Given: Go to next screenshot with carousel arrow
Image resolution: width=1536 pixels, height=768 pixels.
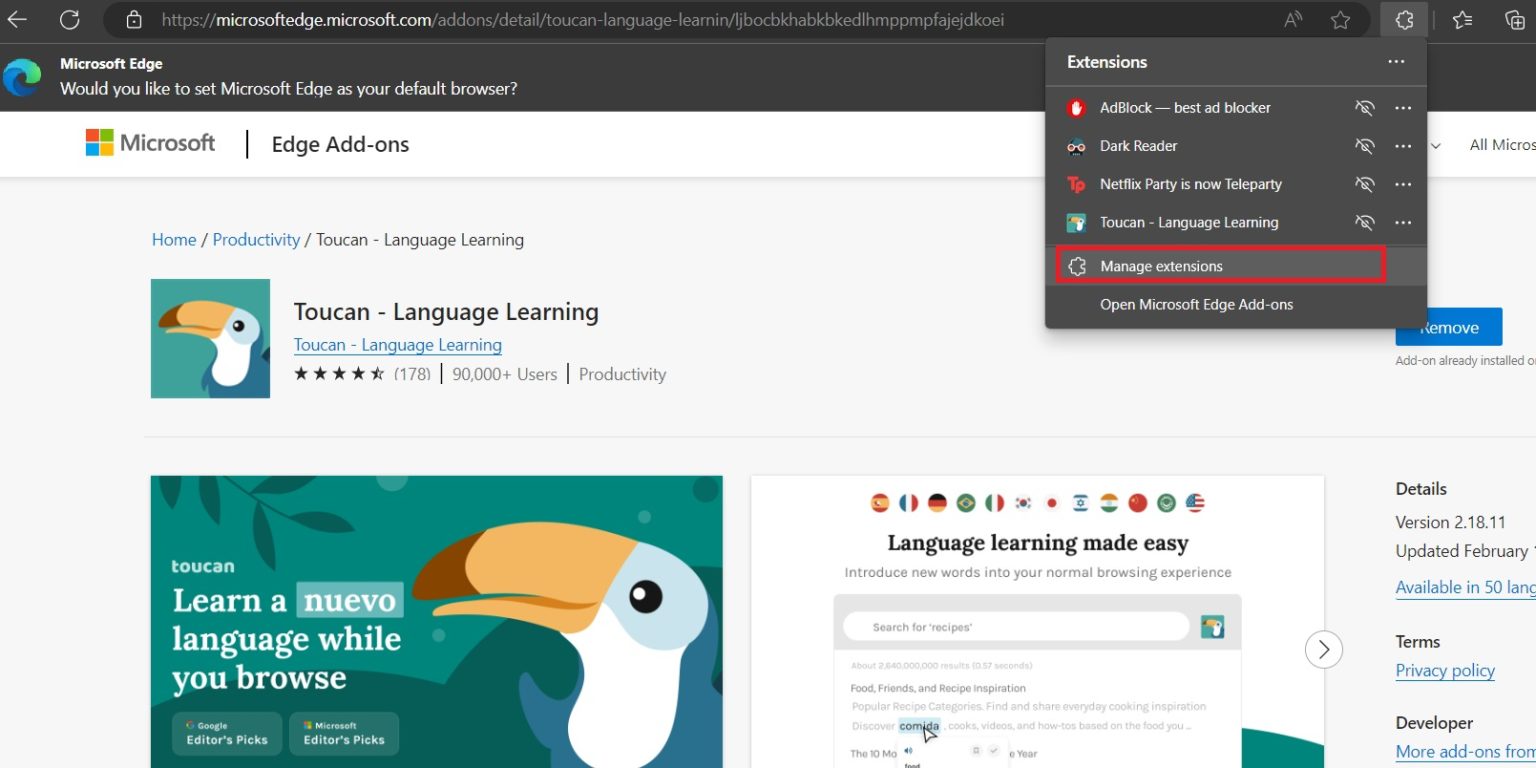Looking at the screenshot, I should [1323, 649].
